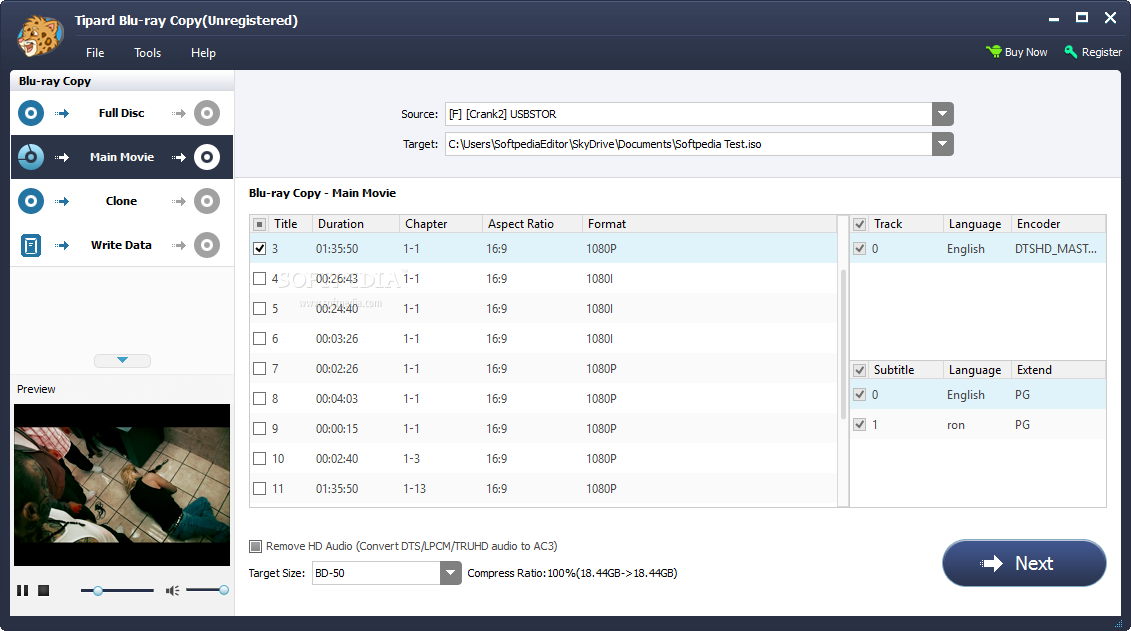Open the File menu

95,53
